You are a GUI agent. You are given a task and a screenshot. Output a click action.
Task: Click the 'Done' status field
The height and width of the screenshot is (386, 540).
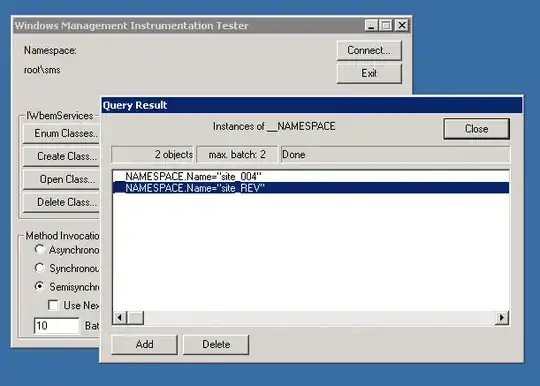[x=395, y=155]
